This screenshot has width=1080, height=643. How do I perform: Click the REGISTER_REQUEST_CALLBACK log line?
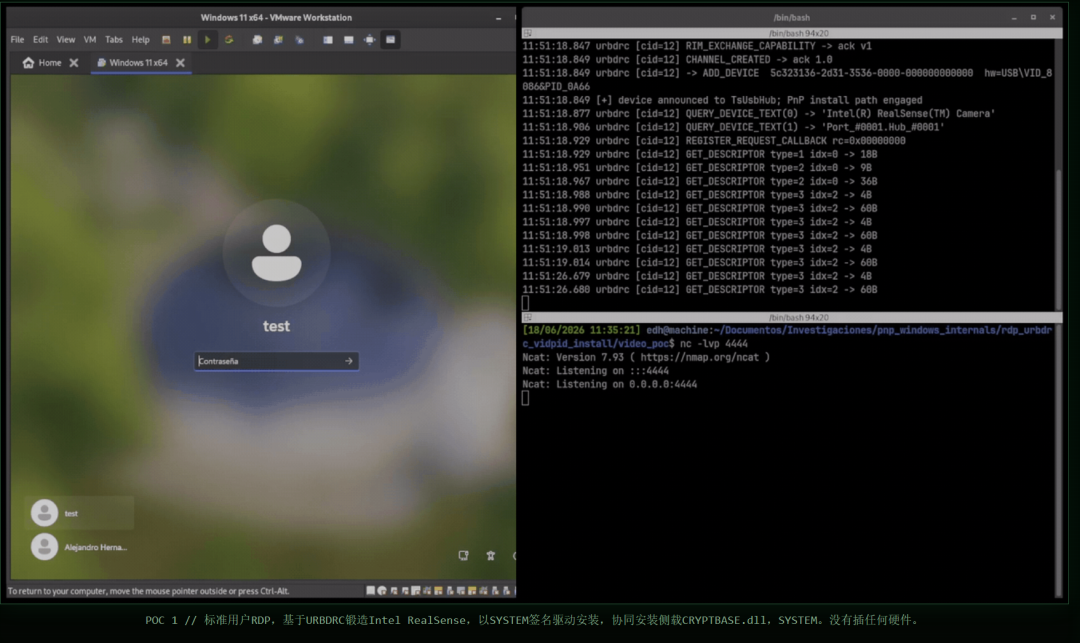714,141
